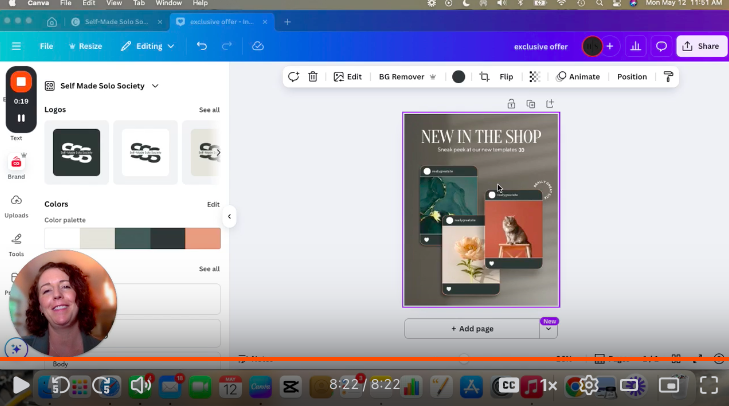The width and height of the screenshot is (729, 406).
Task: Select the cat photo on the canvas
Action: [513, 229]
